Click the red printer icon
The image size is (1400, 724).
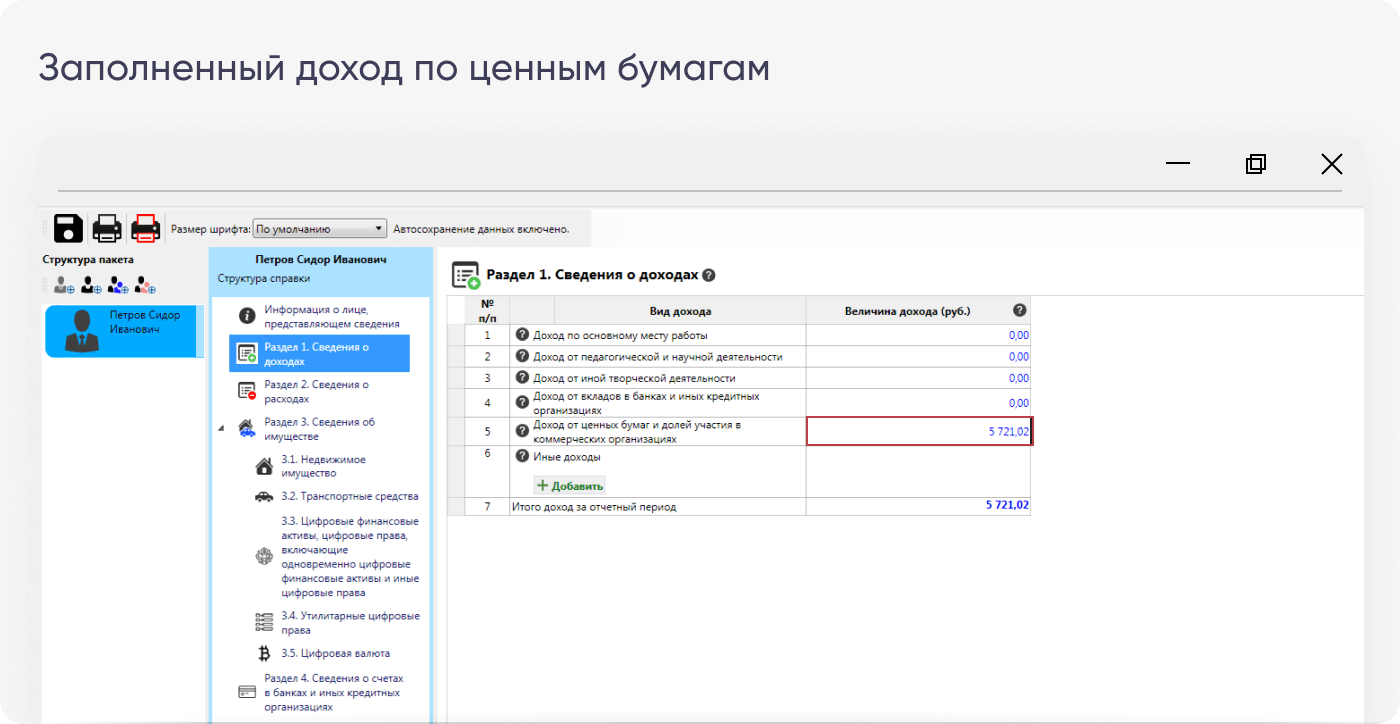click(146, 228)
